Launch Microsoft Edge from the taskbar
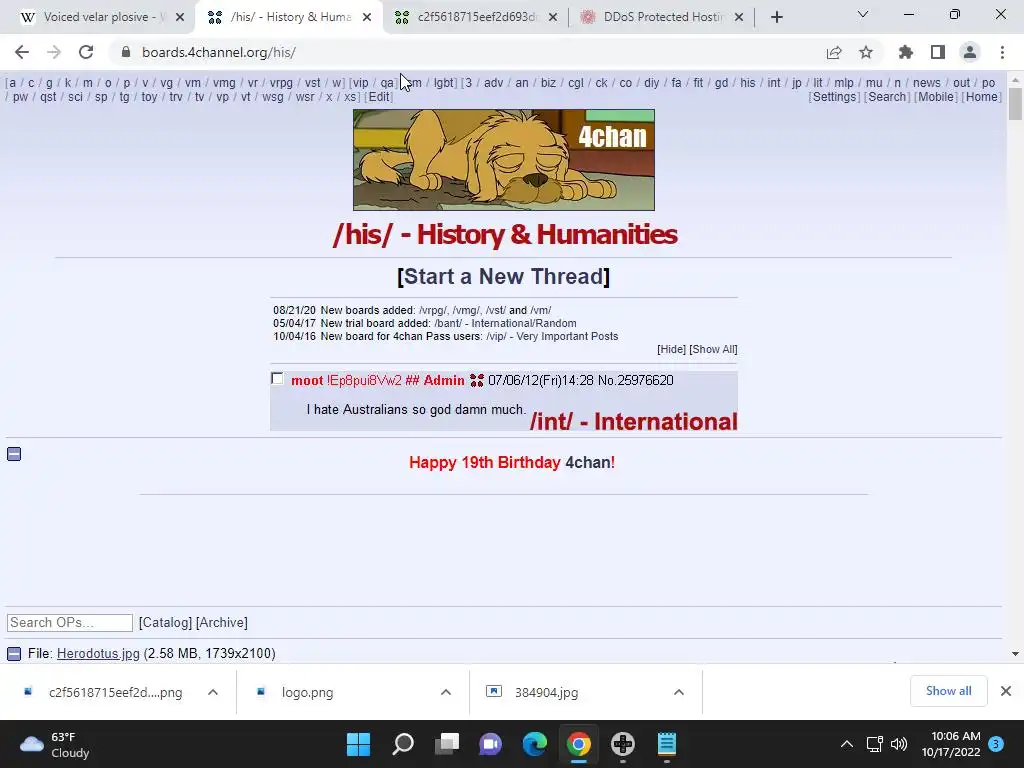The image size is (1024, 768). tap(535, 744)
